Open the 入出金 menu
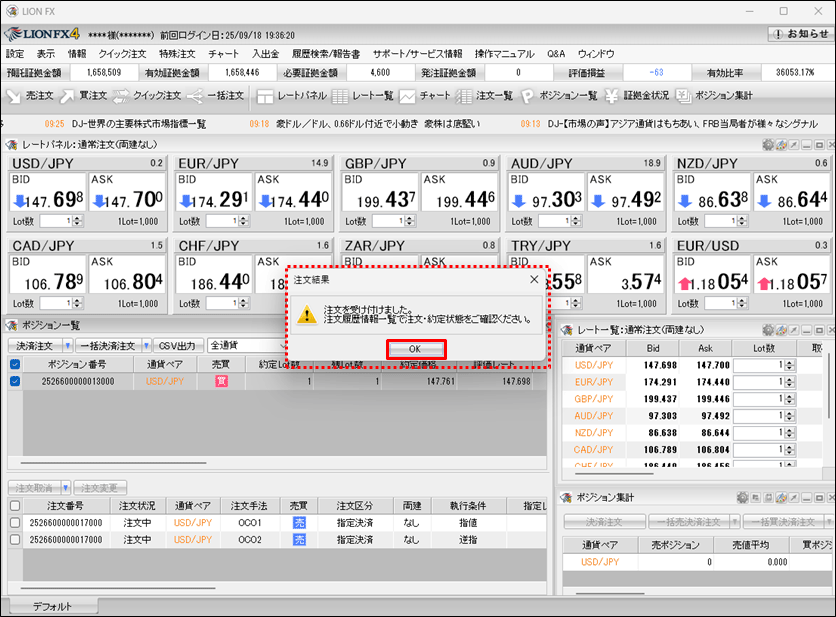836x617 pixels. click(x=266, y=53)
